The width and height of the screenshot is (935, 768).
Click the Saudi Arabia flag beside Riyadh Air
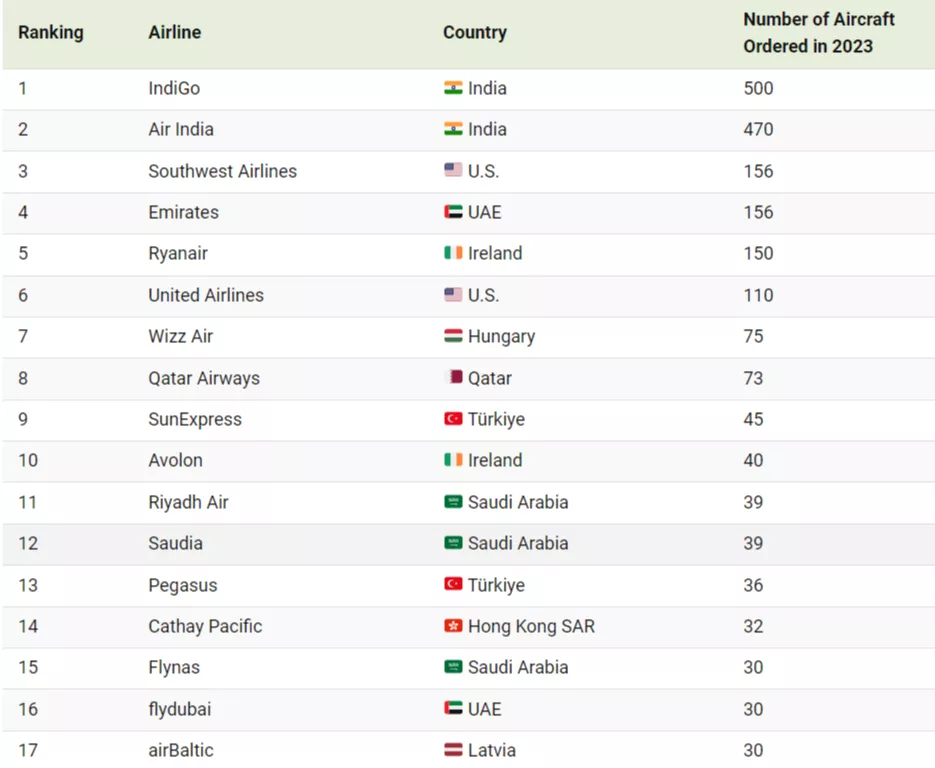coord(453,502)
